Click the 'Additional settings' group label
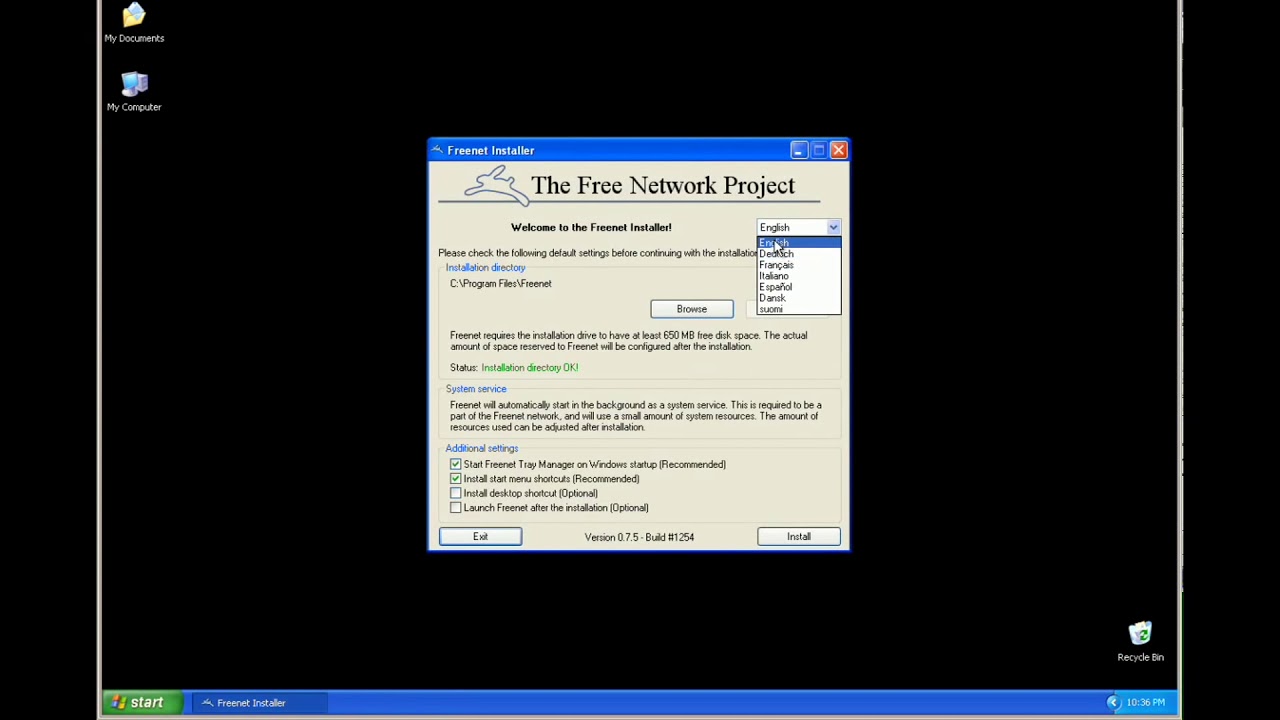 coord(482,449)
